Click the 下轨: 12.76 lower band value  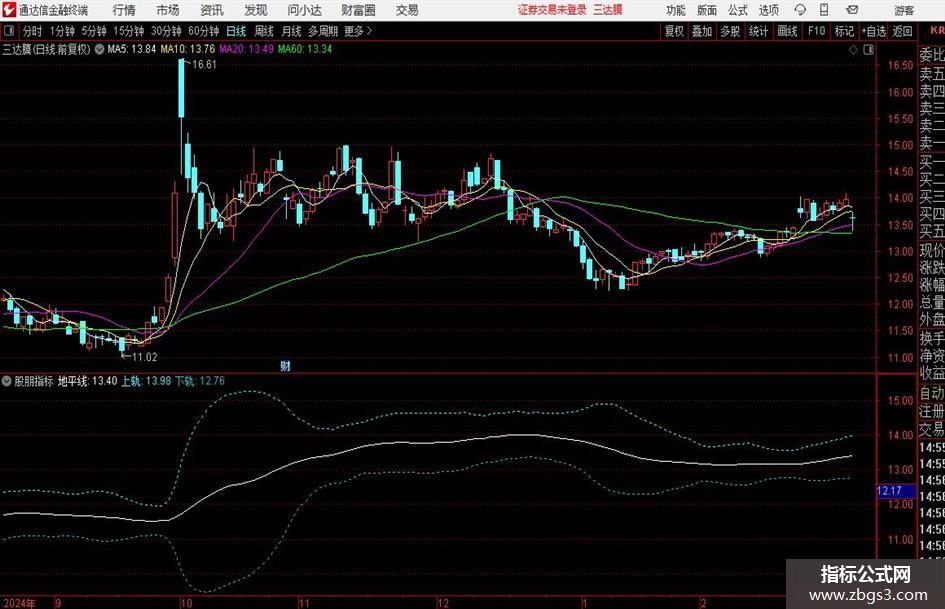(x=200, y=381)
